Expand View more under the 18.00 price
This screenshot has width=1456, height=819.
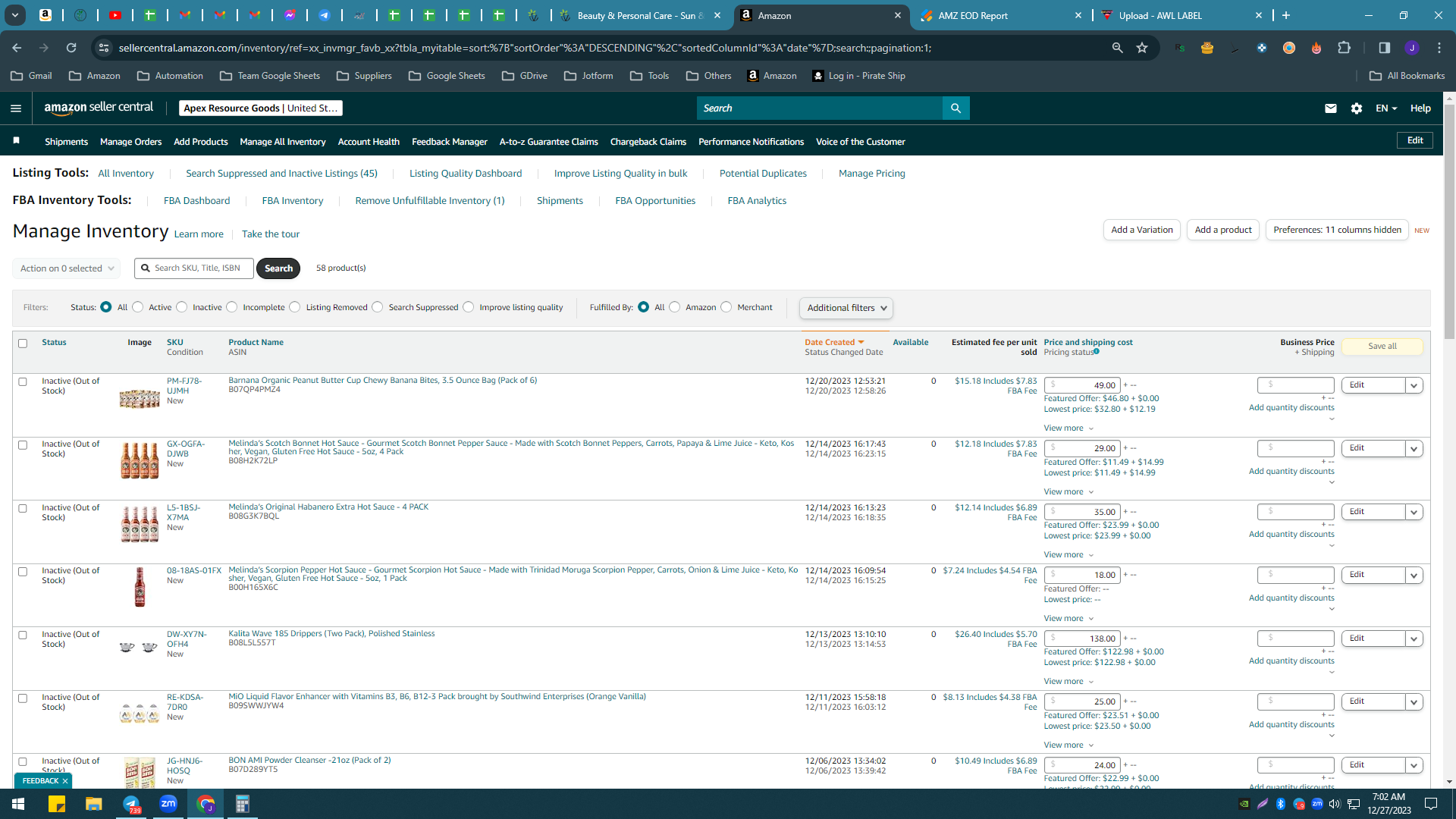point(1068,619)
